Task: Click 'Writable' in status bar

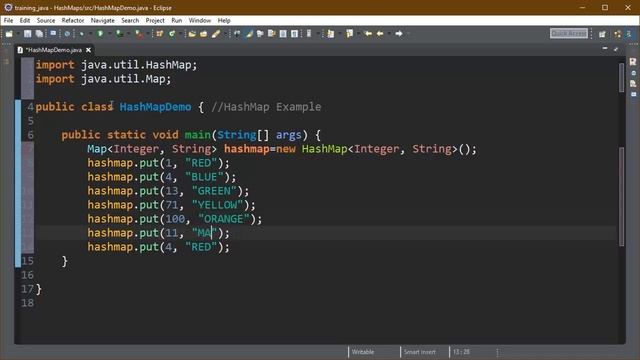Action: [x=362, y=352]
